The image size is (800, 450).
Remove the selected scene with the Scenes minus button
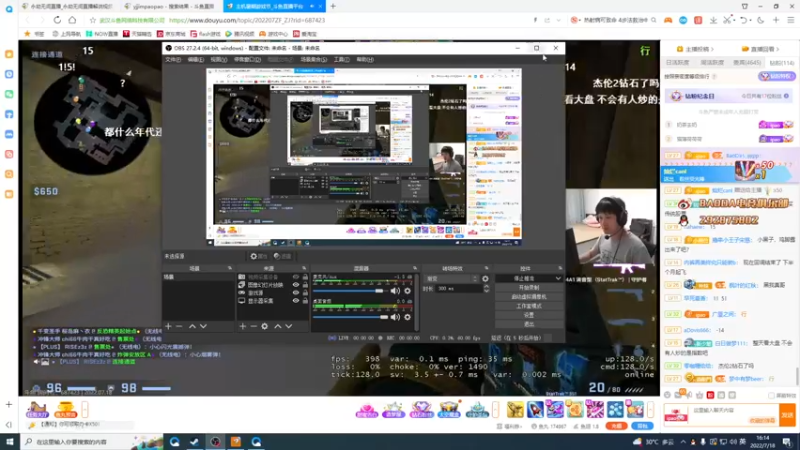[x=179, y=326]
